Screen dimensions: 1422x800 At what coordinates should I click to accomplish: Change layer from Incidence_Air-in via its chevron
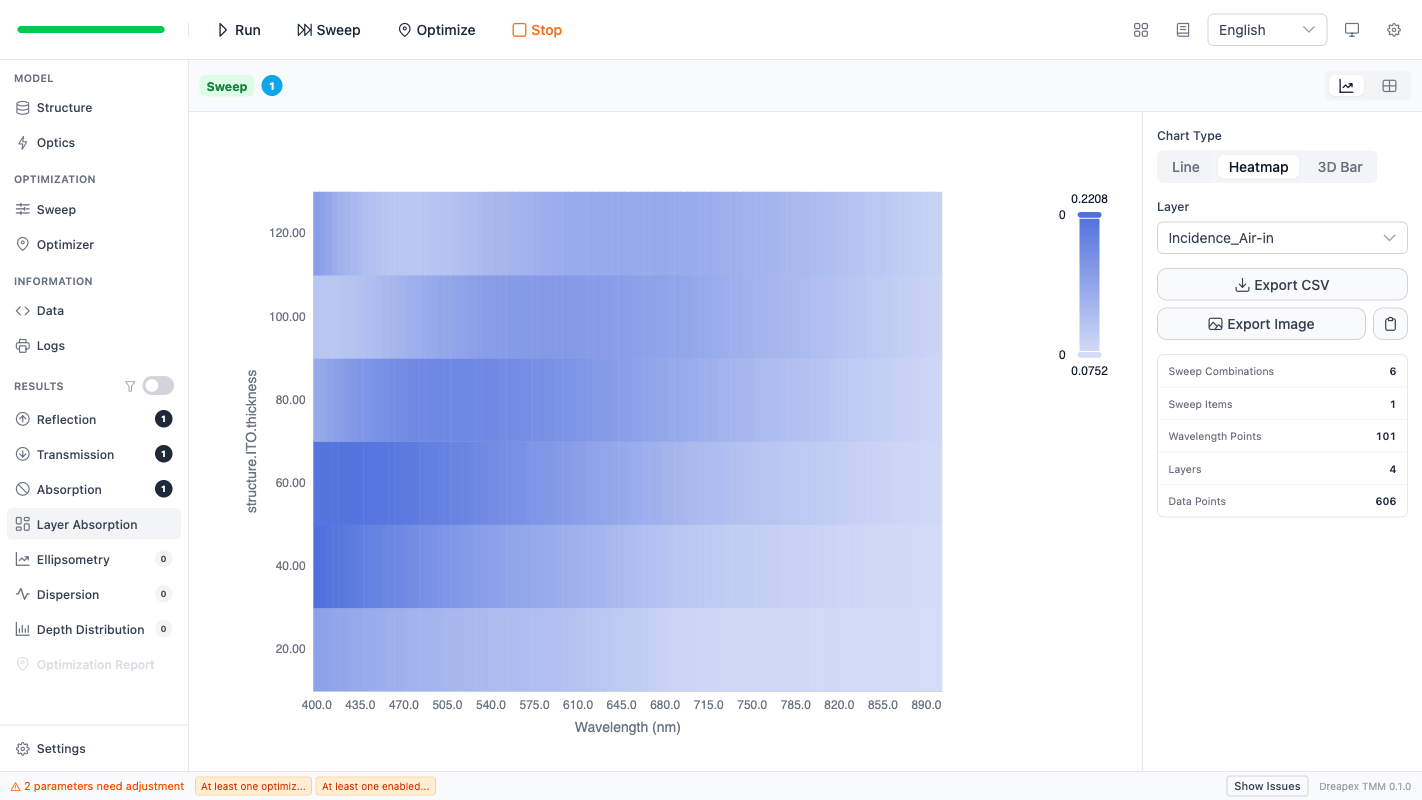point(1389,237)
